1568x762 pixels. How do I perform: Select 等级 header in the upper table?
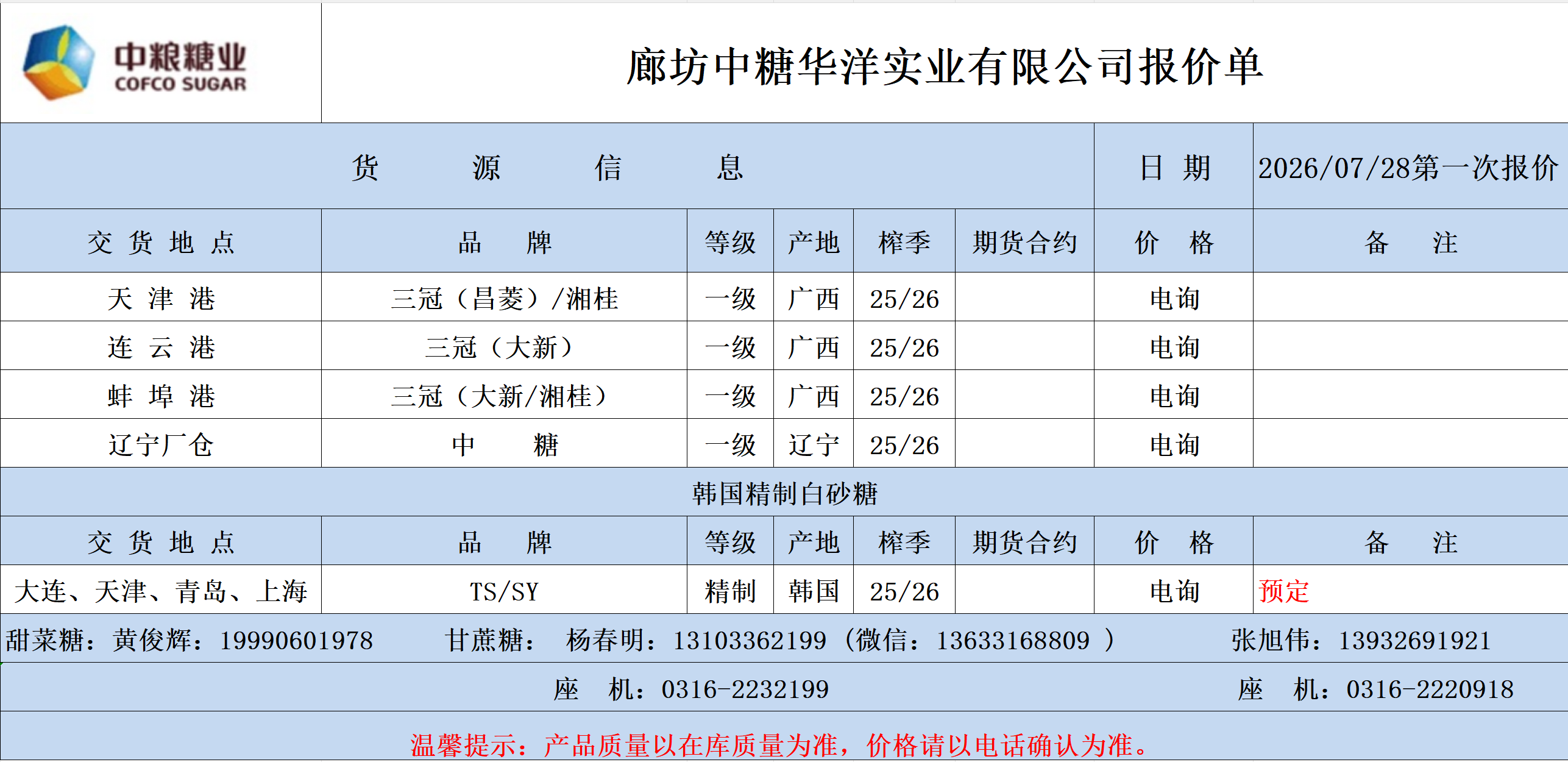[730, 241]
